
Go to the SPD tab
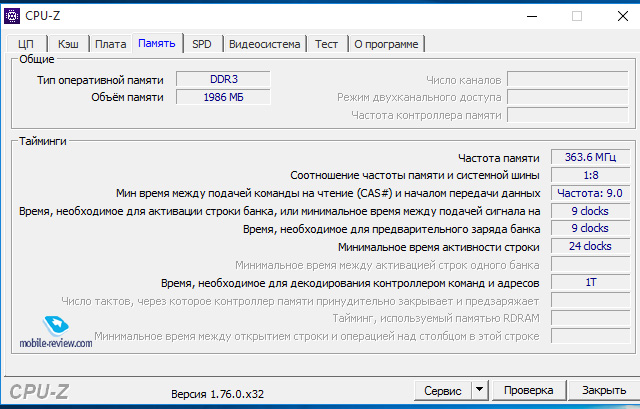click(202, 44)
